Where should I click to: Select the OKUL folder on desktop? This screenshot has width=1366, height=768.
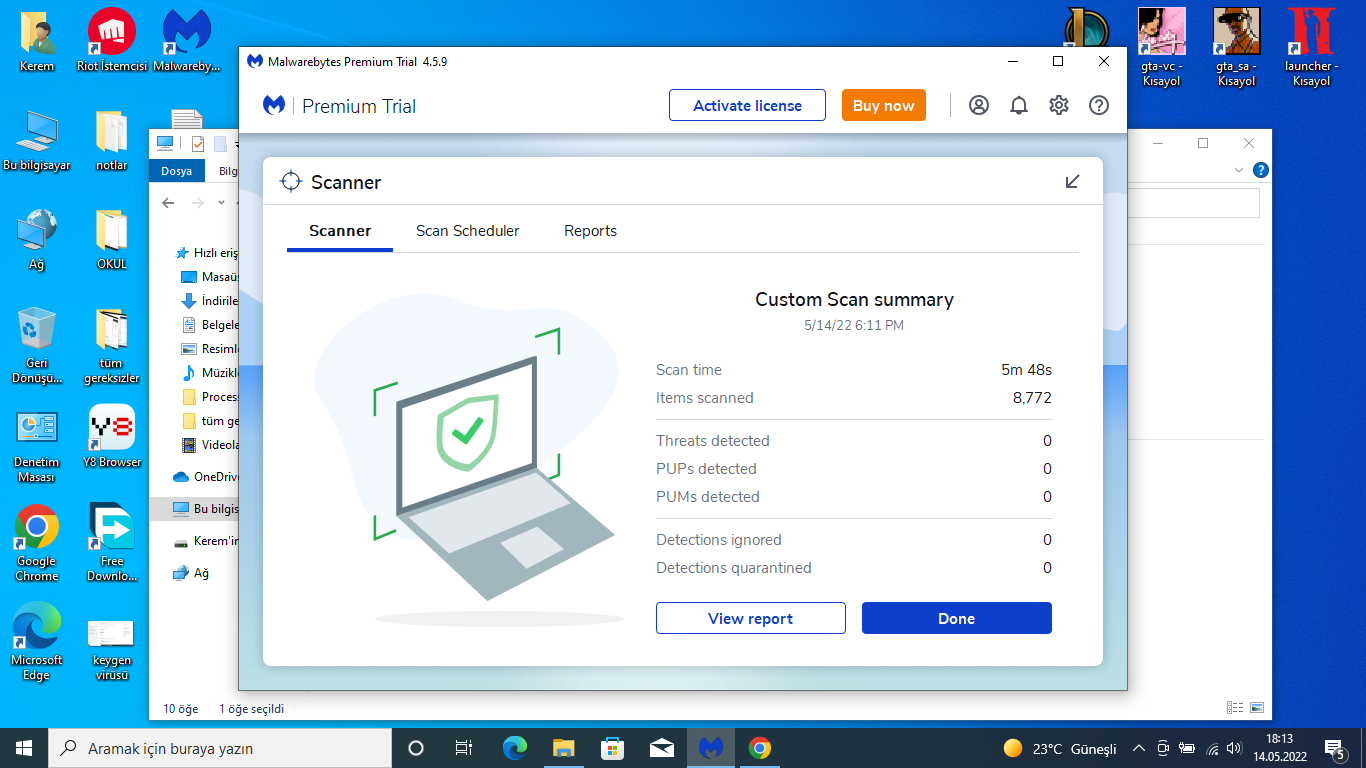click(x=112, y=240)
